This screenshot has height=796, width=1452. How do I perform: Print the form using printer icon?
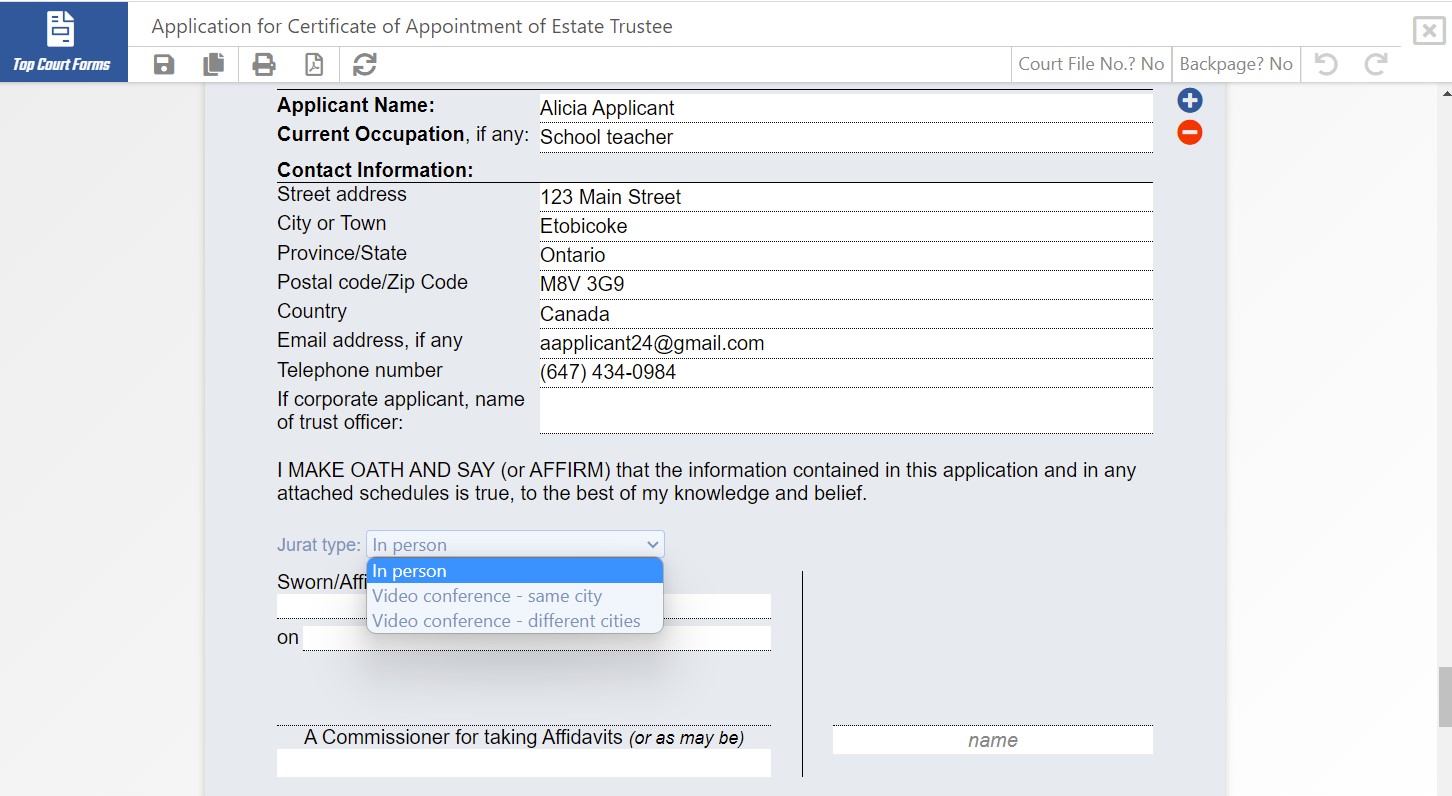[x=264, y=65]
